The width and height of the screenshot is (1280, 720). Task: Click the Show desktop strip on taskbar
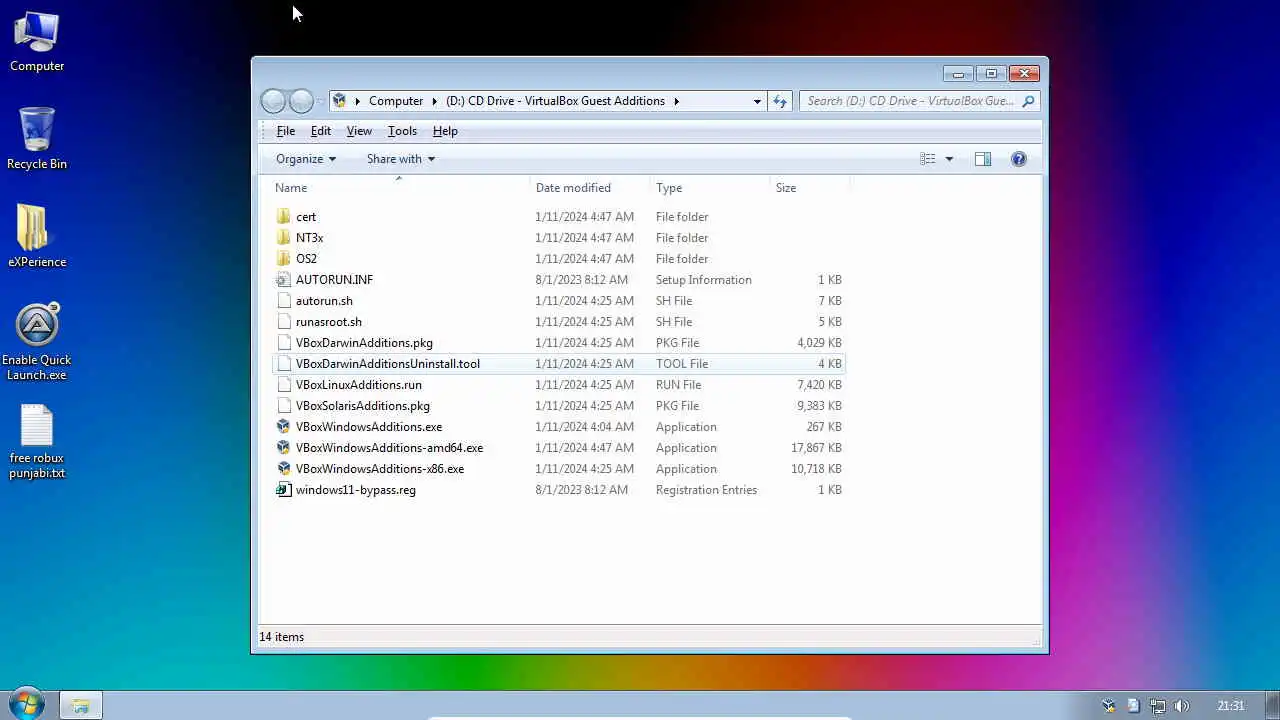(1271, 706)
